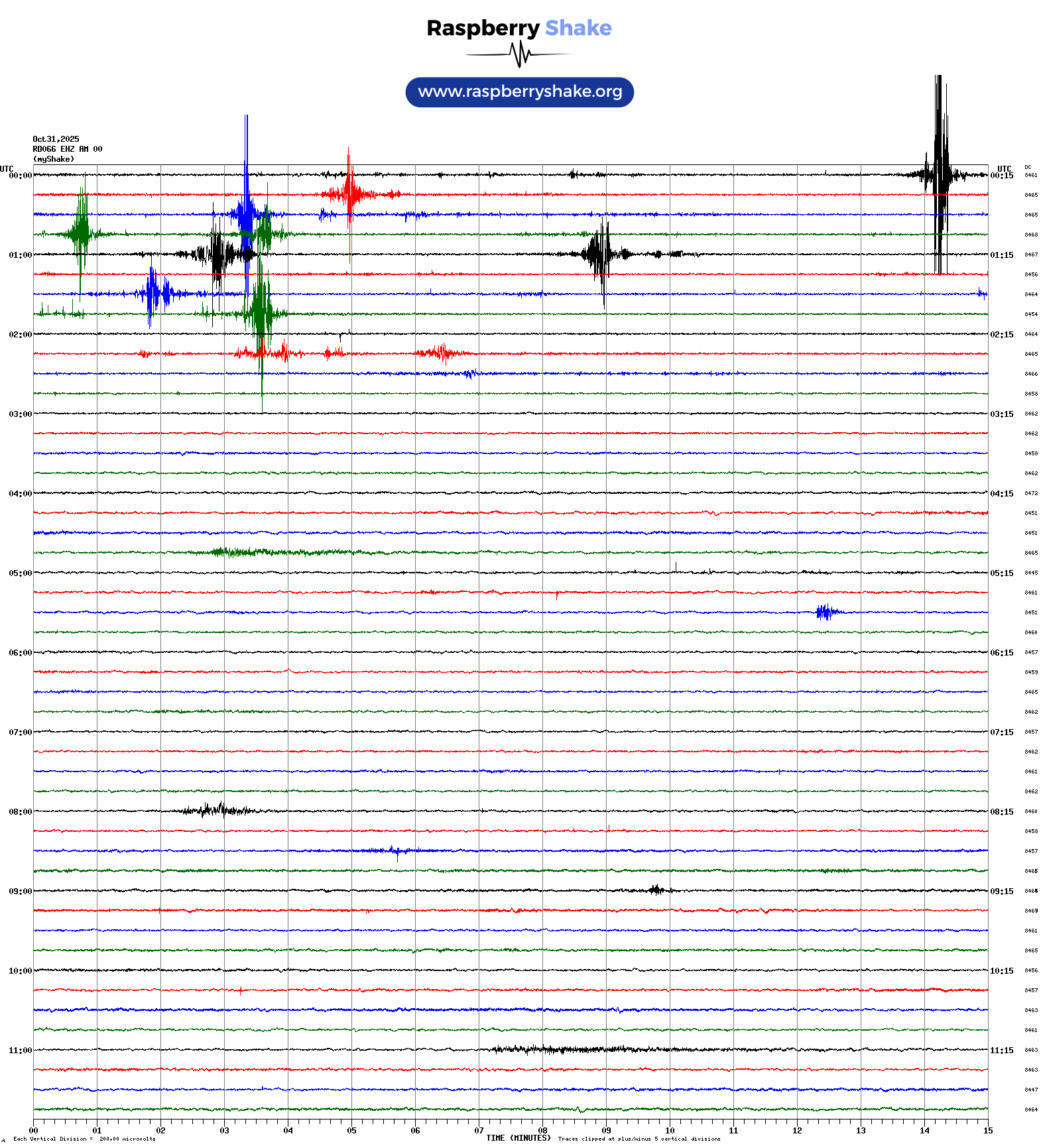Image resolution: width=1041 pixels, height=1148 pixels.
Task: Click the red spike near minute 05
Action: point(349,194)
